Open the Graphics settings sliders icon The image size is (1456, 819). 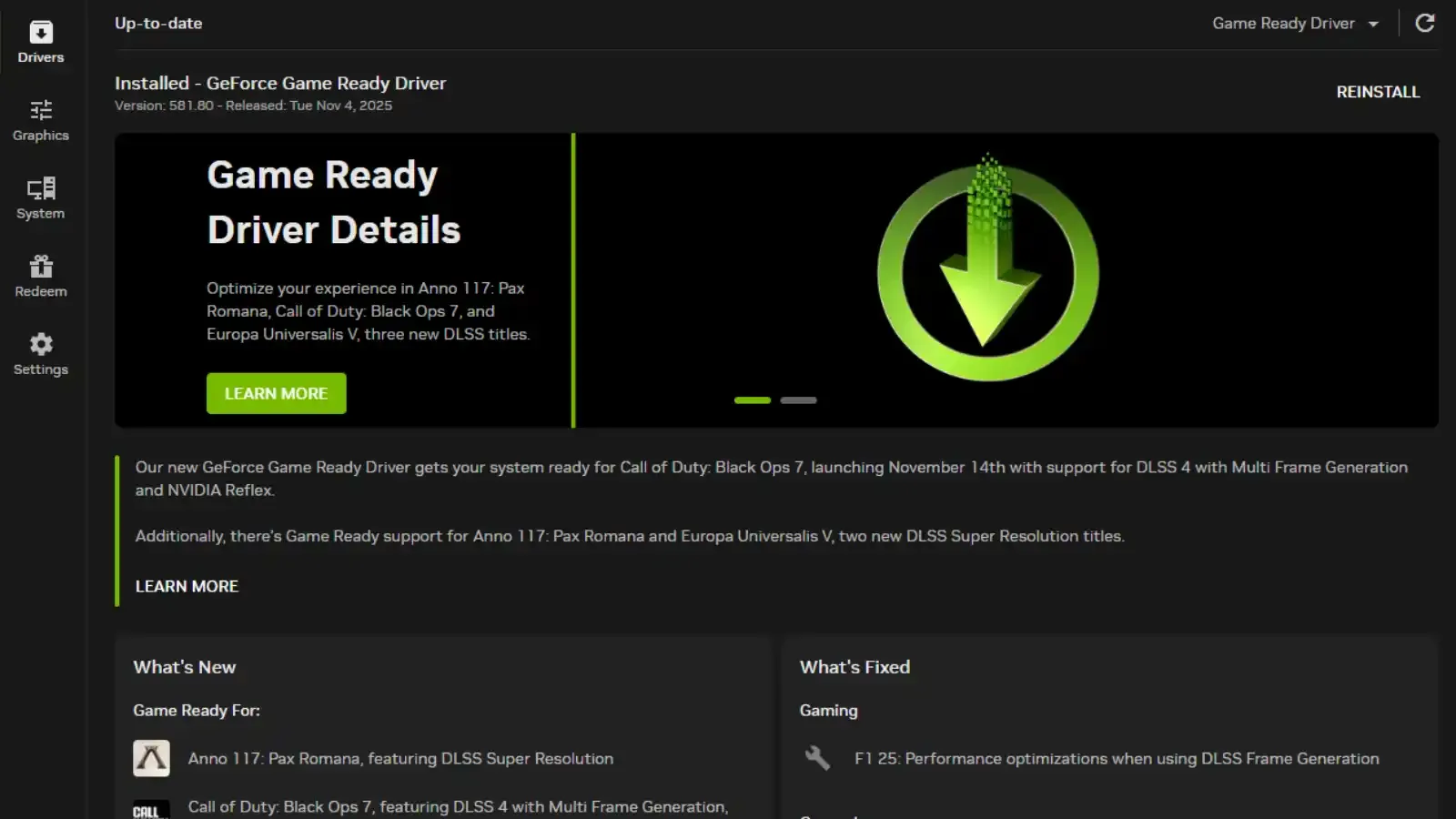[41, 110]
